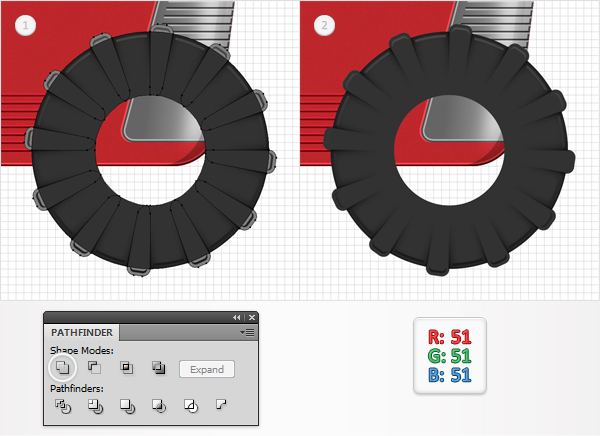This screenshot has height=436, width=600.
Task: Close the Pathfinder panel
Action: click(252, 317)
